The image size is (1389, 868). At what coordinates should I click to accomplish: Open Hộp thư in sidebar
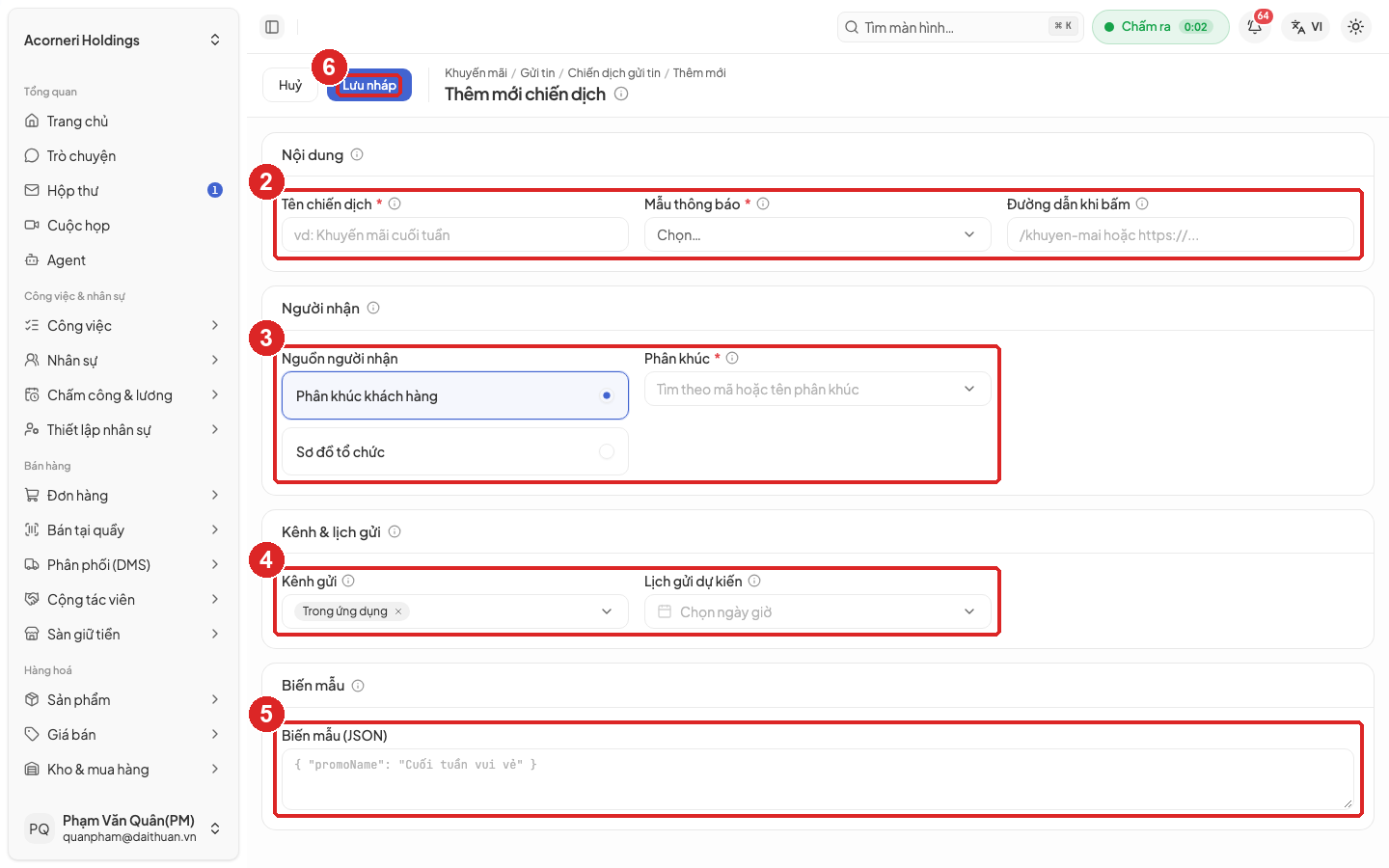[123, 190]
